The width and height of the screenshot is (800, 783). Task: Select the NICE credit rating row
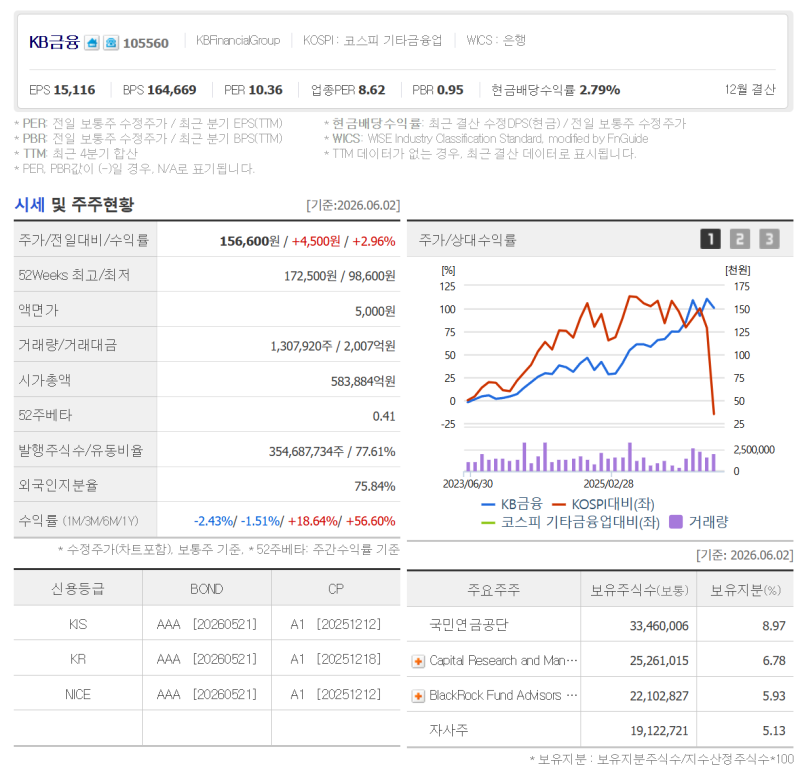[x=207, y=694]
